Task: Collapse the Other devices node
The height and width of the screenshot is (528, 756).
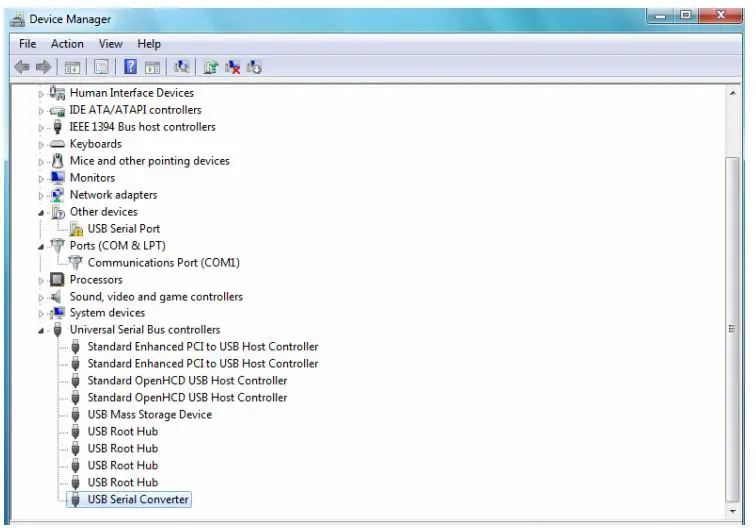Action: coord(41,213)
